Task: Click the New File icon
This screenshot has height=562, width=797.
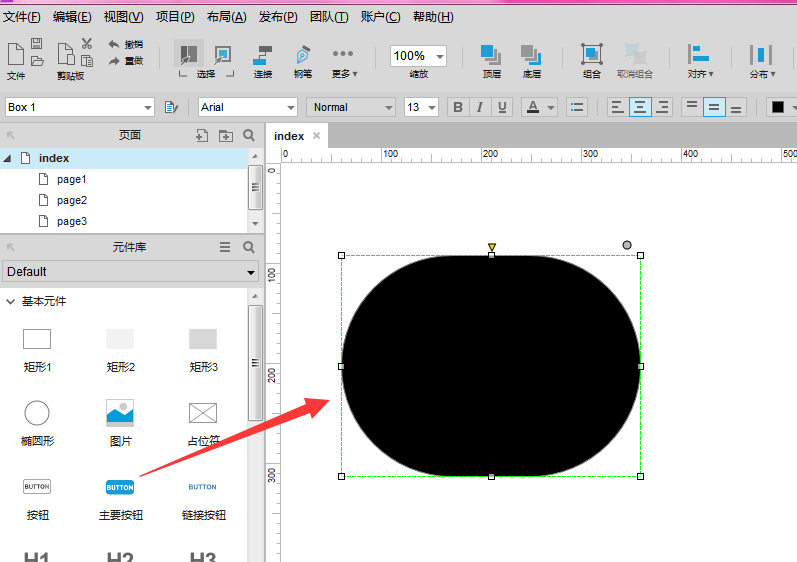Action: tap(16, 54)
